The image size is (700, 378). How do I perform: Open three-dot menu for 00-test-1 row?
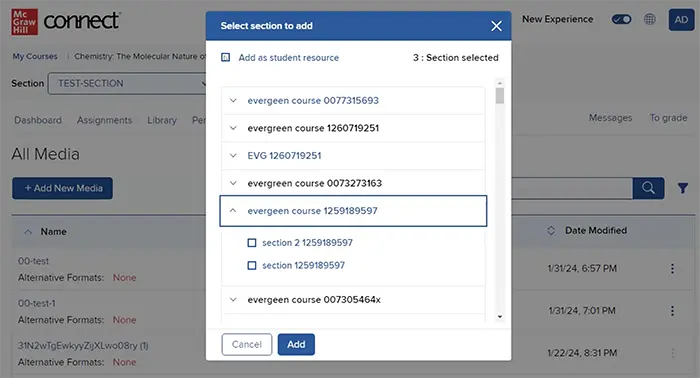click(672, 311)
